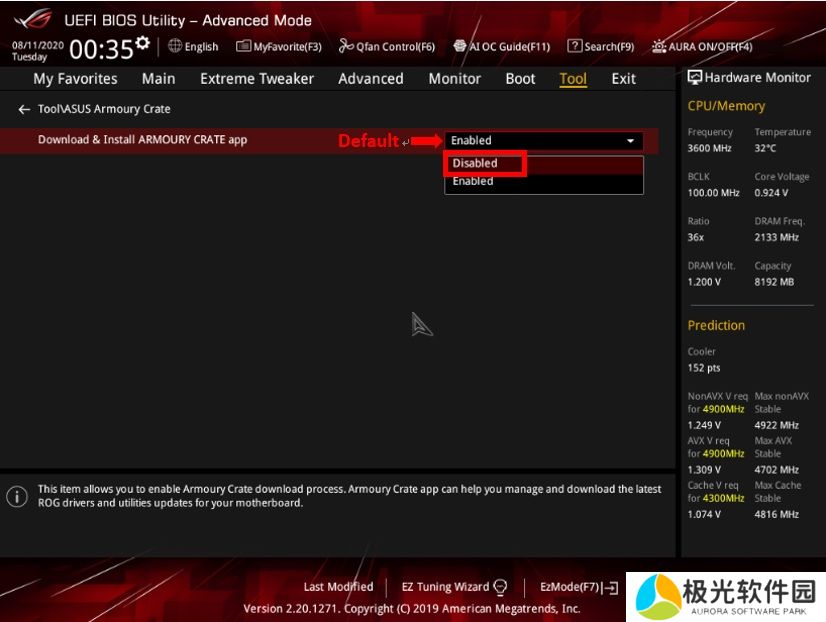Switch to the Extreme Tweaker tab

click(x=257, y=79)
